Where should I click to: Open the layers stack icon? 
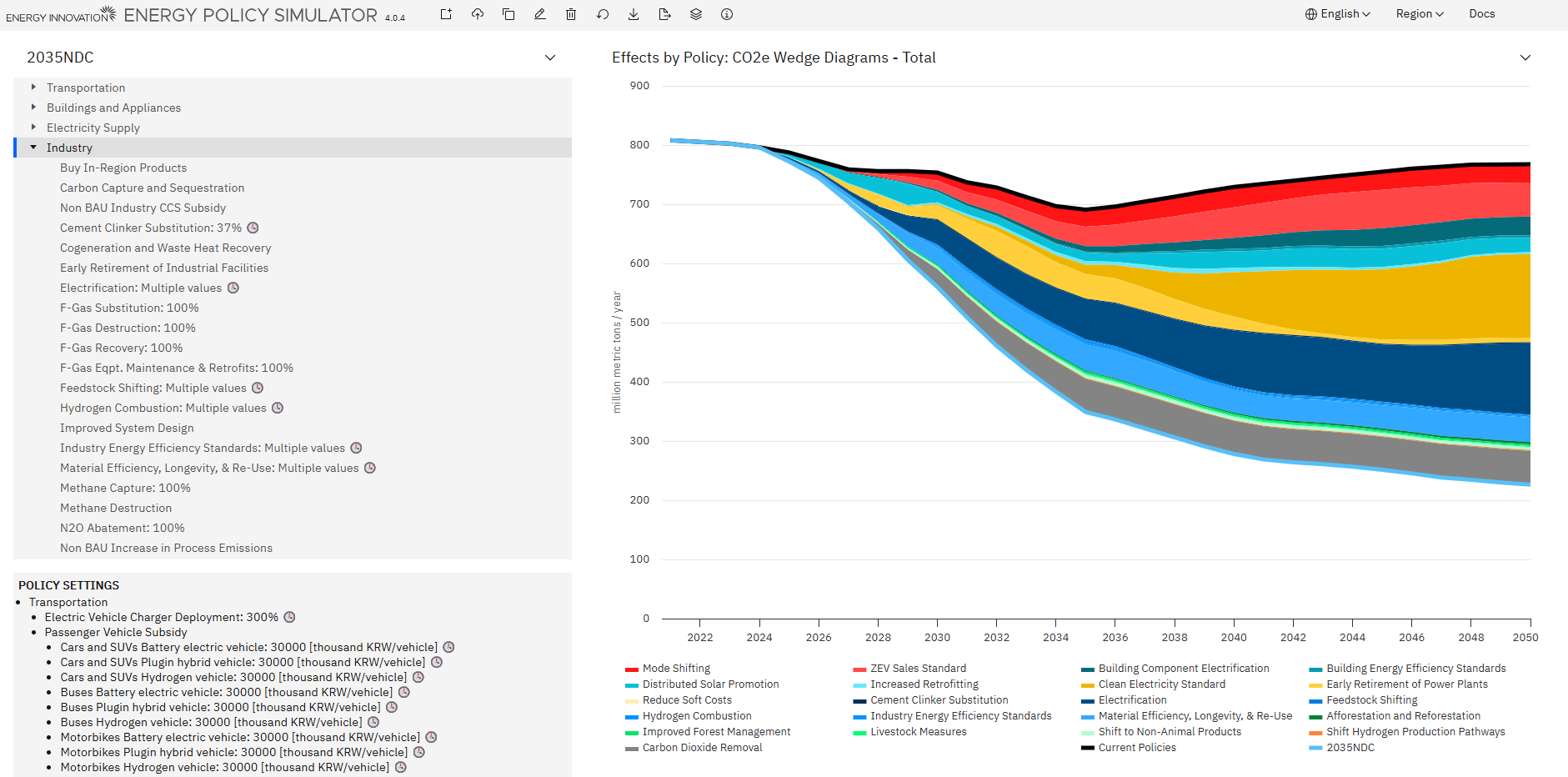[695, 14]
